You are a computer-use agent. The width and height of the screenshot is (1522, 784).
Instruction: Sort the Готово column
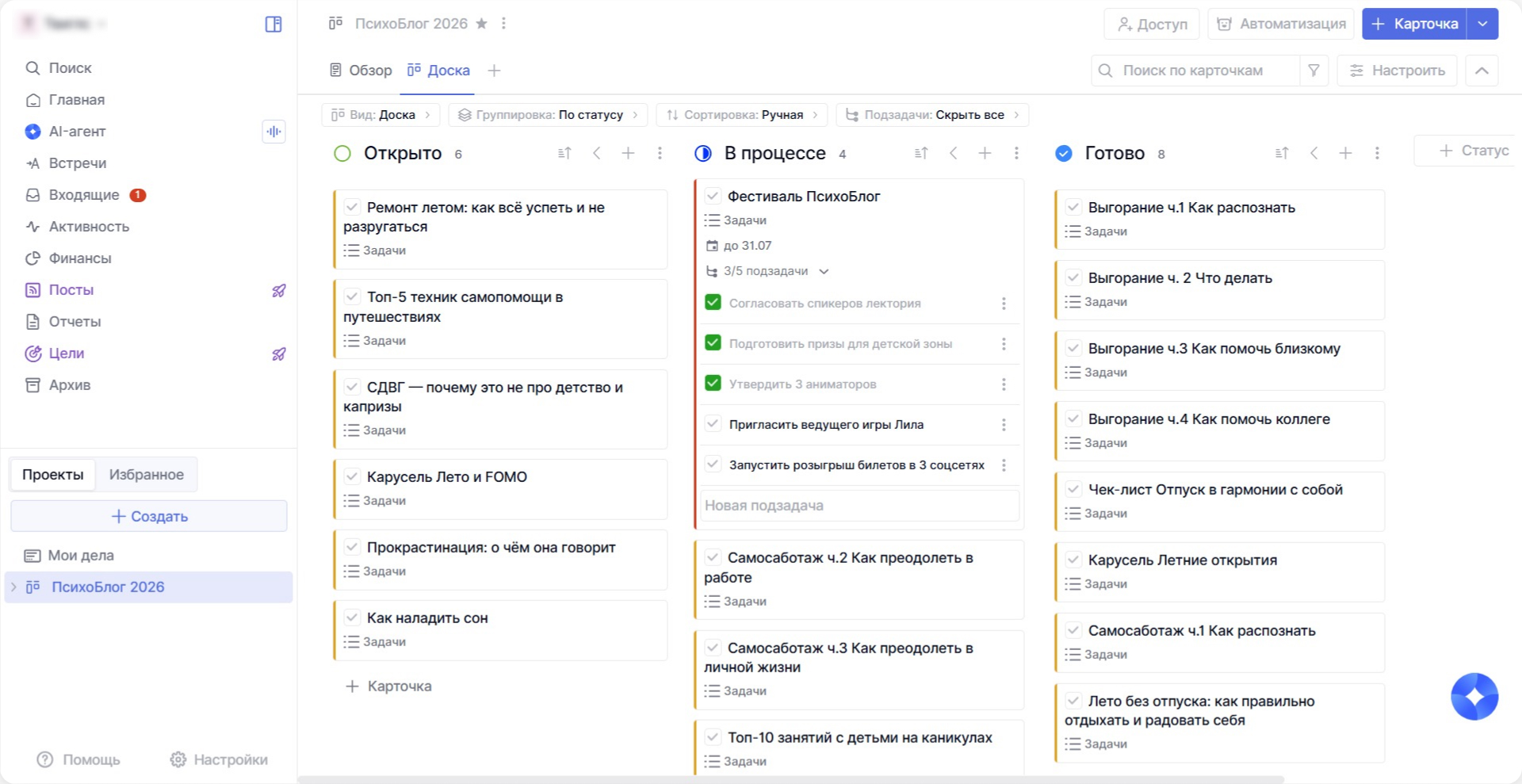click(1282, 153)
